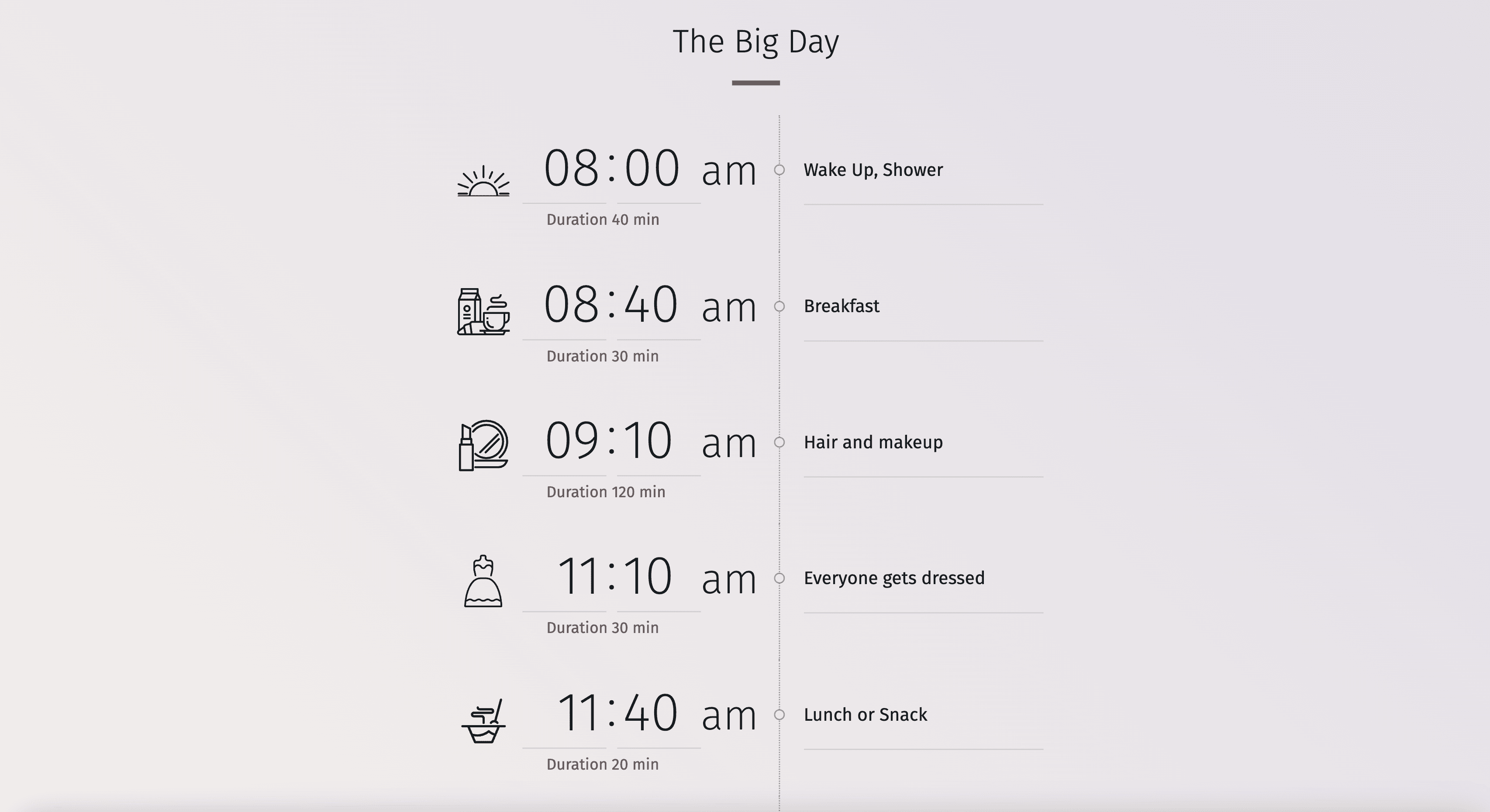Click the timeline dot next to Wake Up Shower
Viewport: 1490px width, 812px height.
(x=780, y=169)
